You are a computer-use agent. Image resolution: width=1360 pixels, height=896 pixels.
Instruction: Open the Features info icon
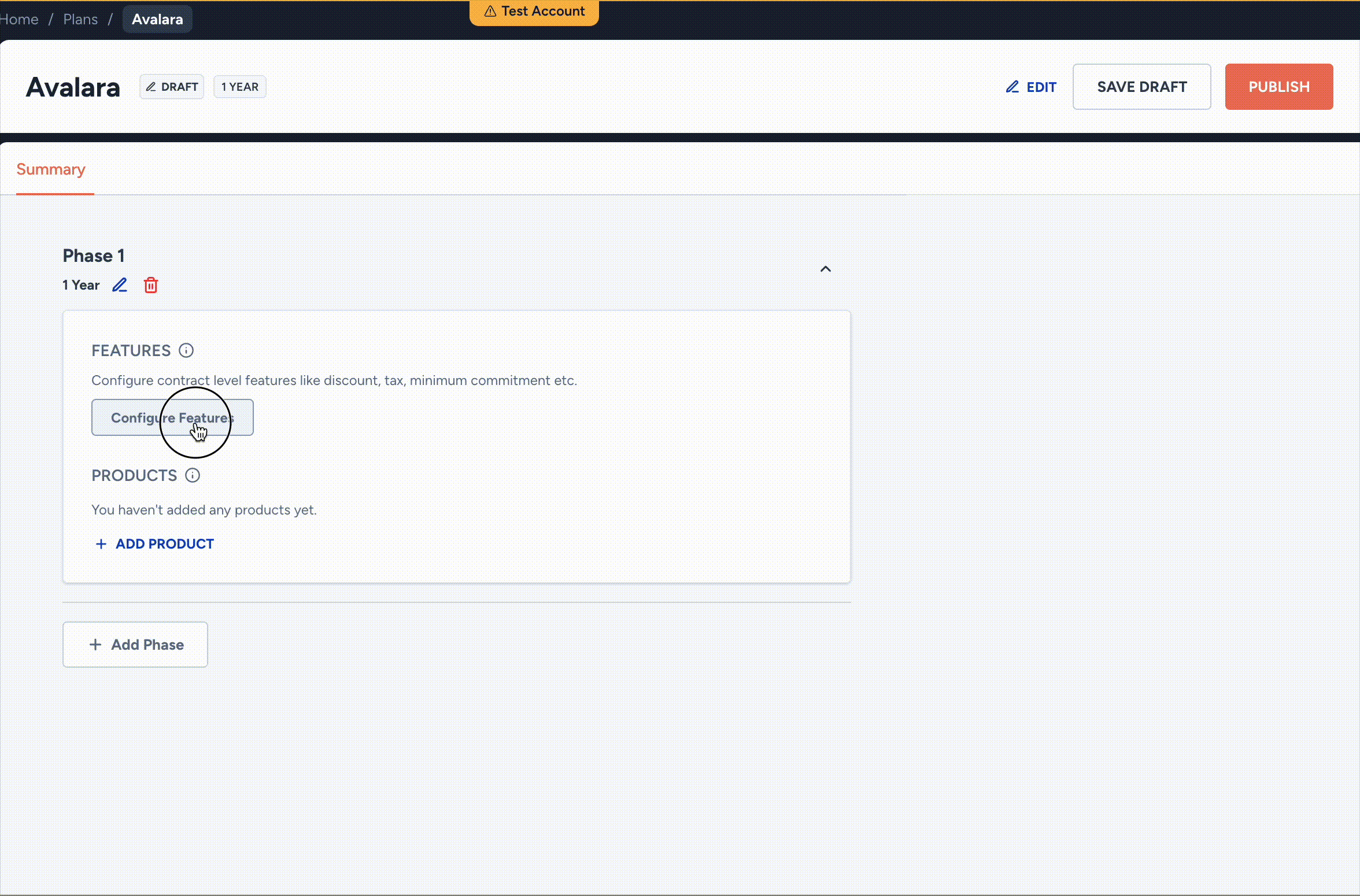click(x=186, y=350)
